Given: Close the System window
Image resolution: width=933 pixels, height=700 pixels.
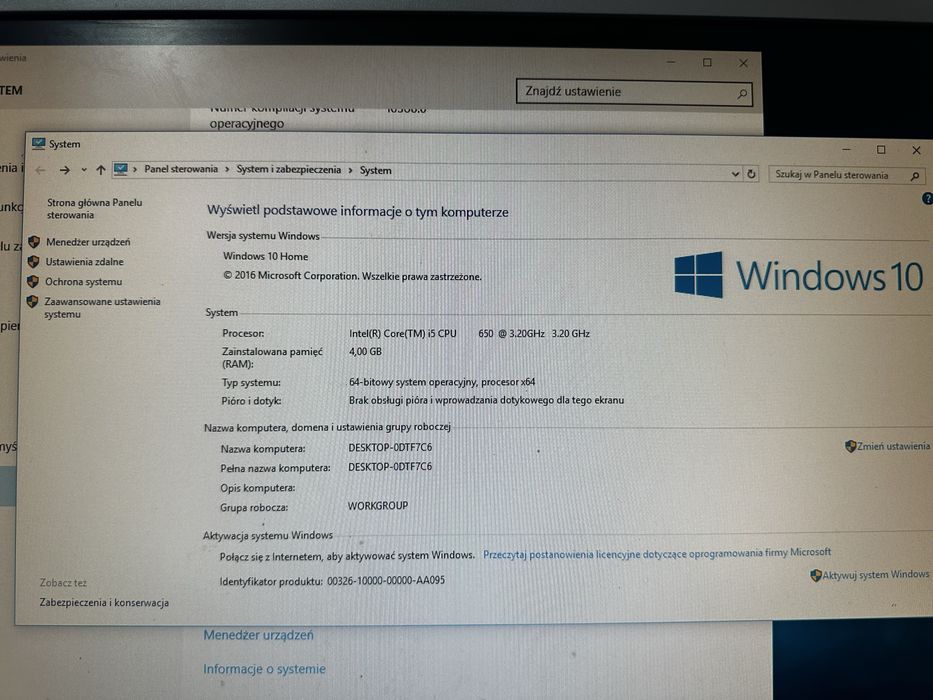Looking at the screenshot, I should [x=916, y=151].
